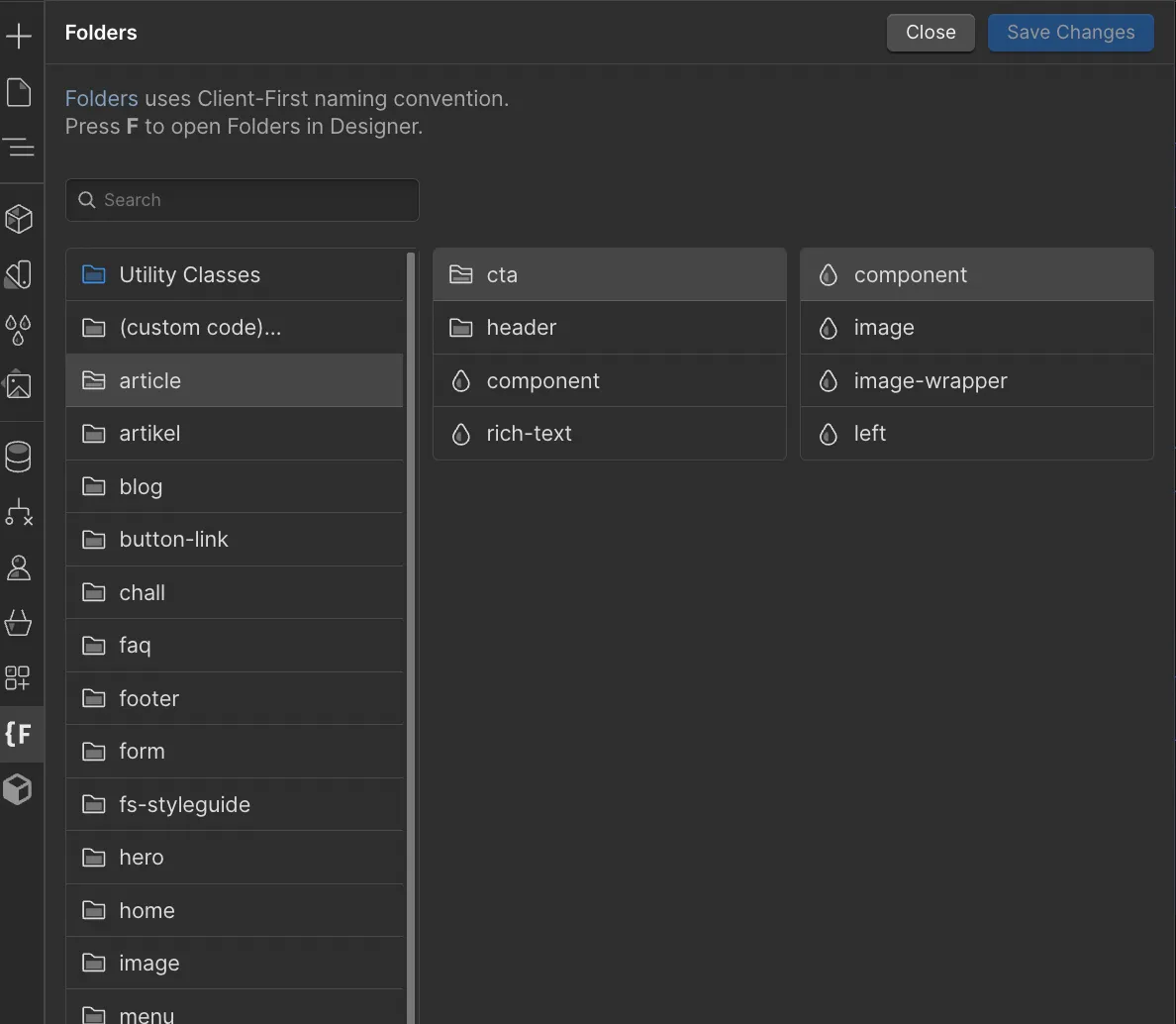
Task: Select the Finsweet {F} extension icon
Action: click(x=20, y=734)
